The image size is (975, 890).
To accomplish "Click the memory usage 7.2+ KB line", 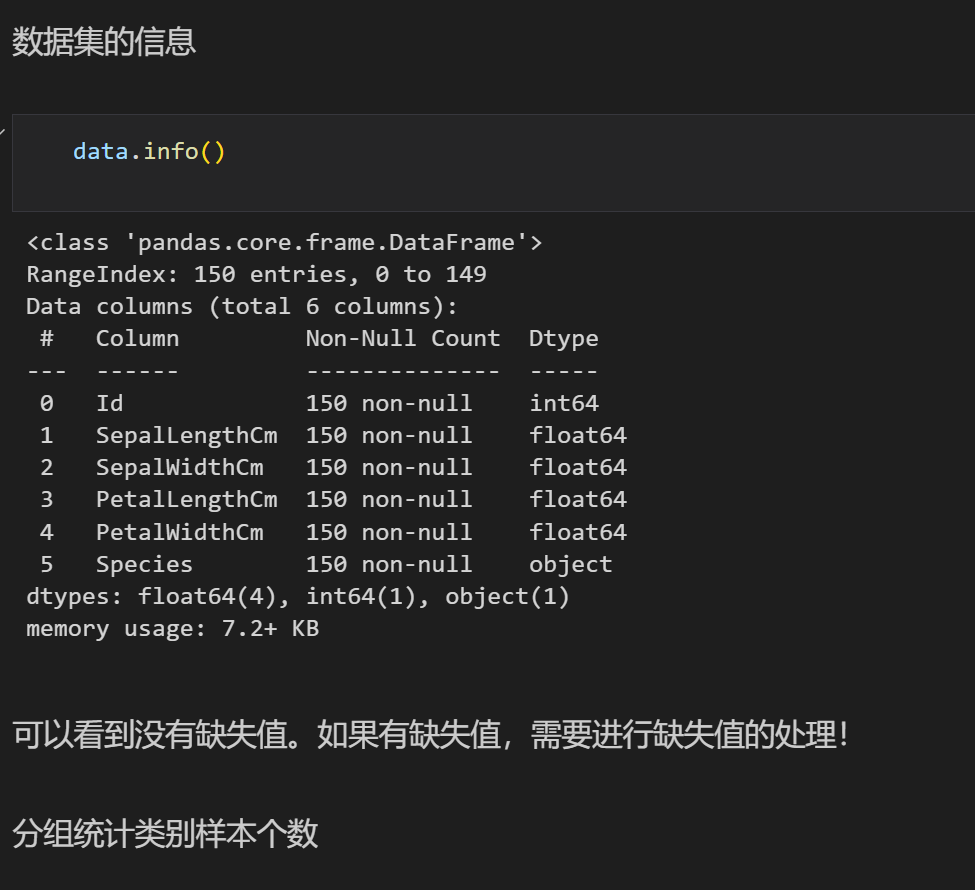I will [x=172, y=629].
